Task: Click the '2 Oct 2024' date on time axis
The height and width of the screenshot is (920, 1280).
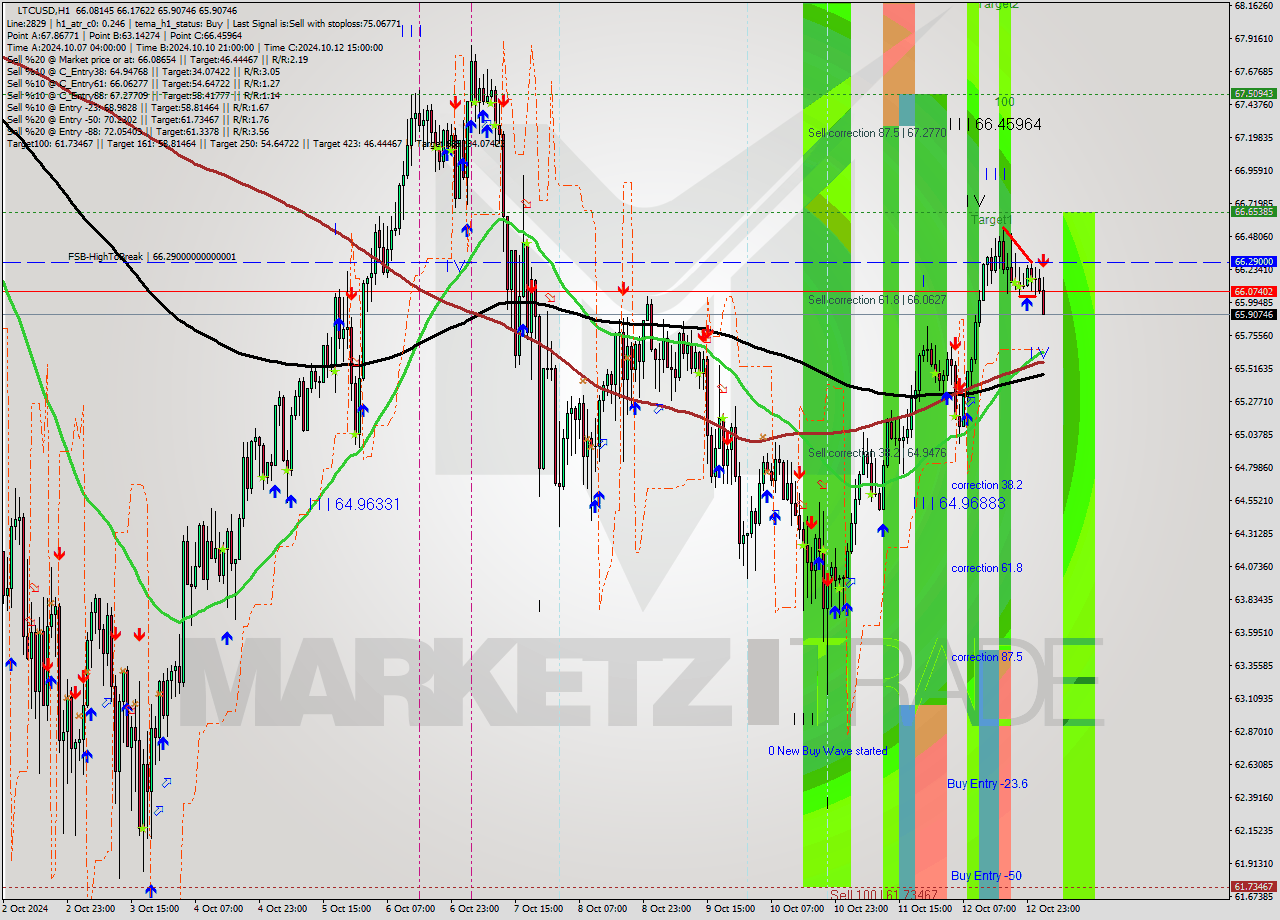Action: (25, 909)
